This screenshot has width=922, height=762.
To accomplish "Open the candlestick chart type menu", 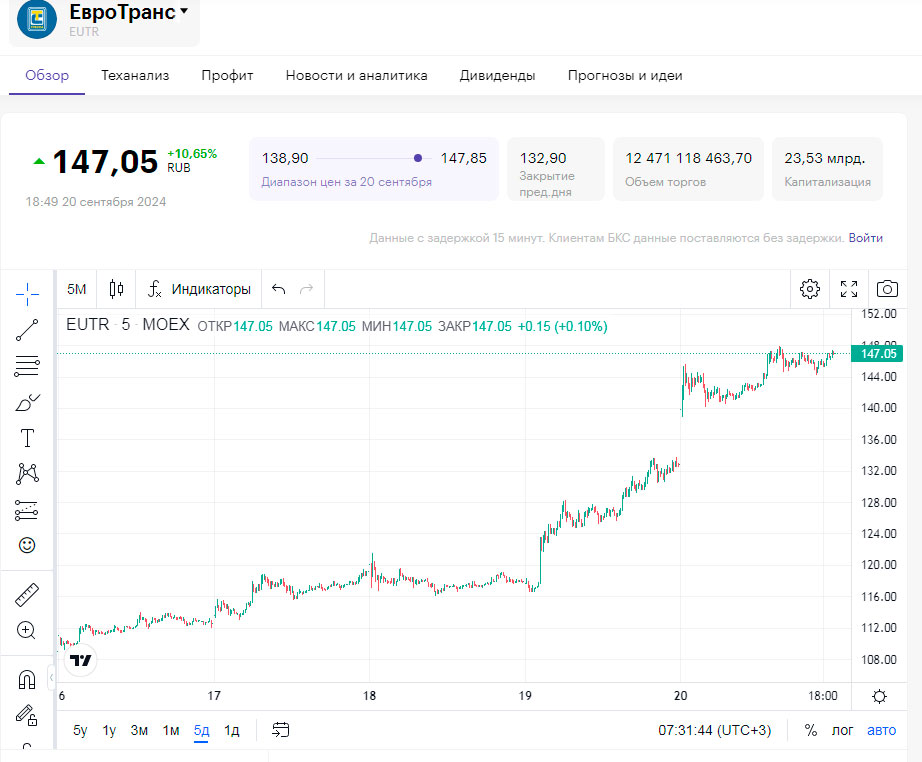I will click(116, 289).
